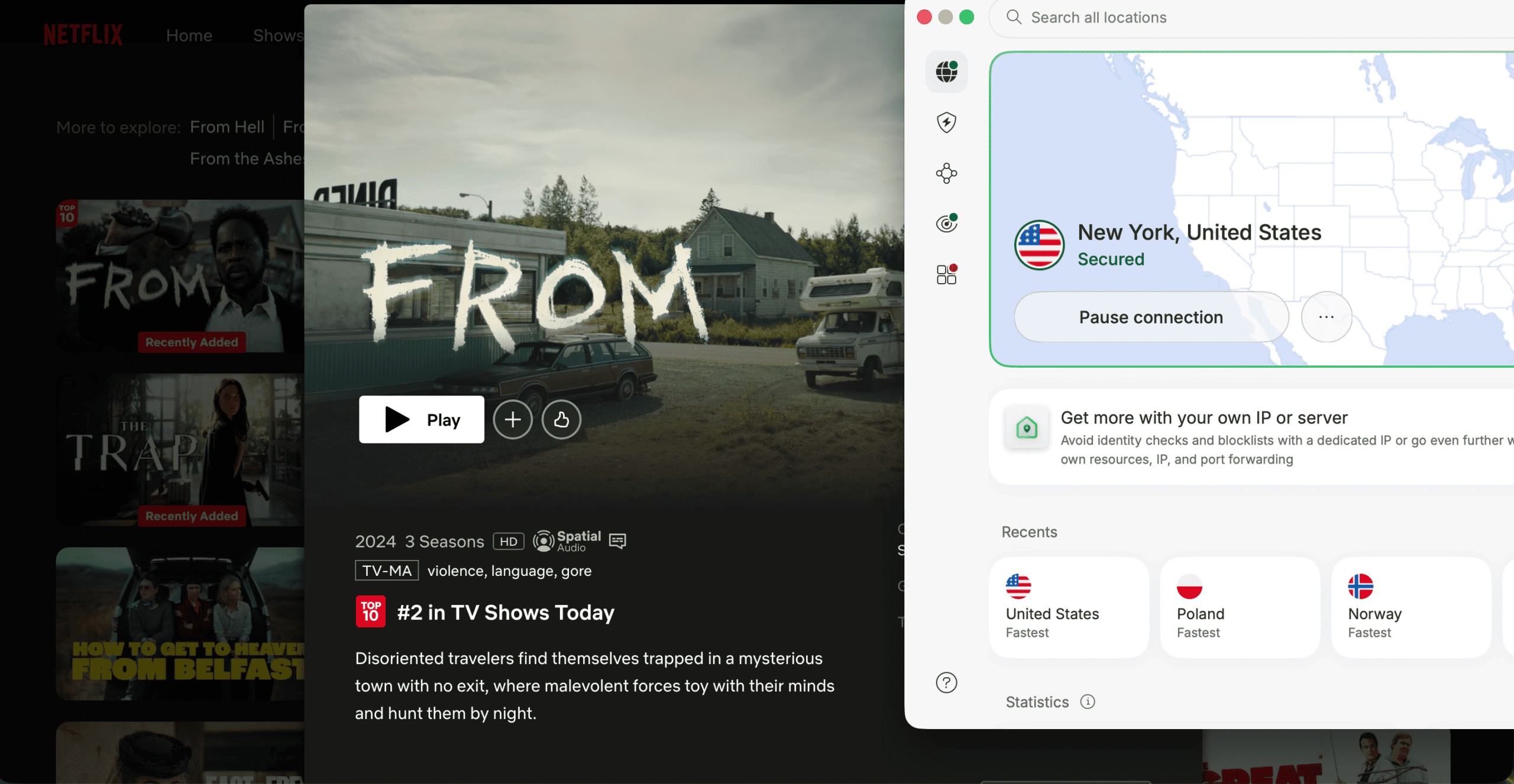Click Get more with your own IP banner
Image resolution: width=1514 pixels, height=784 pixels.
[x=1251, y=437]
